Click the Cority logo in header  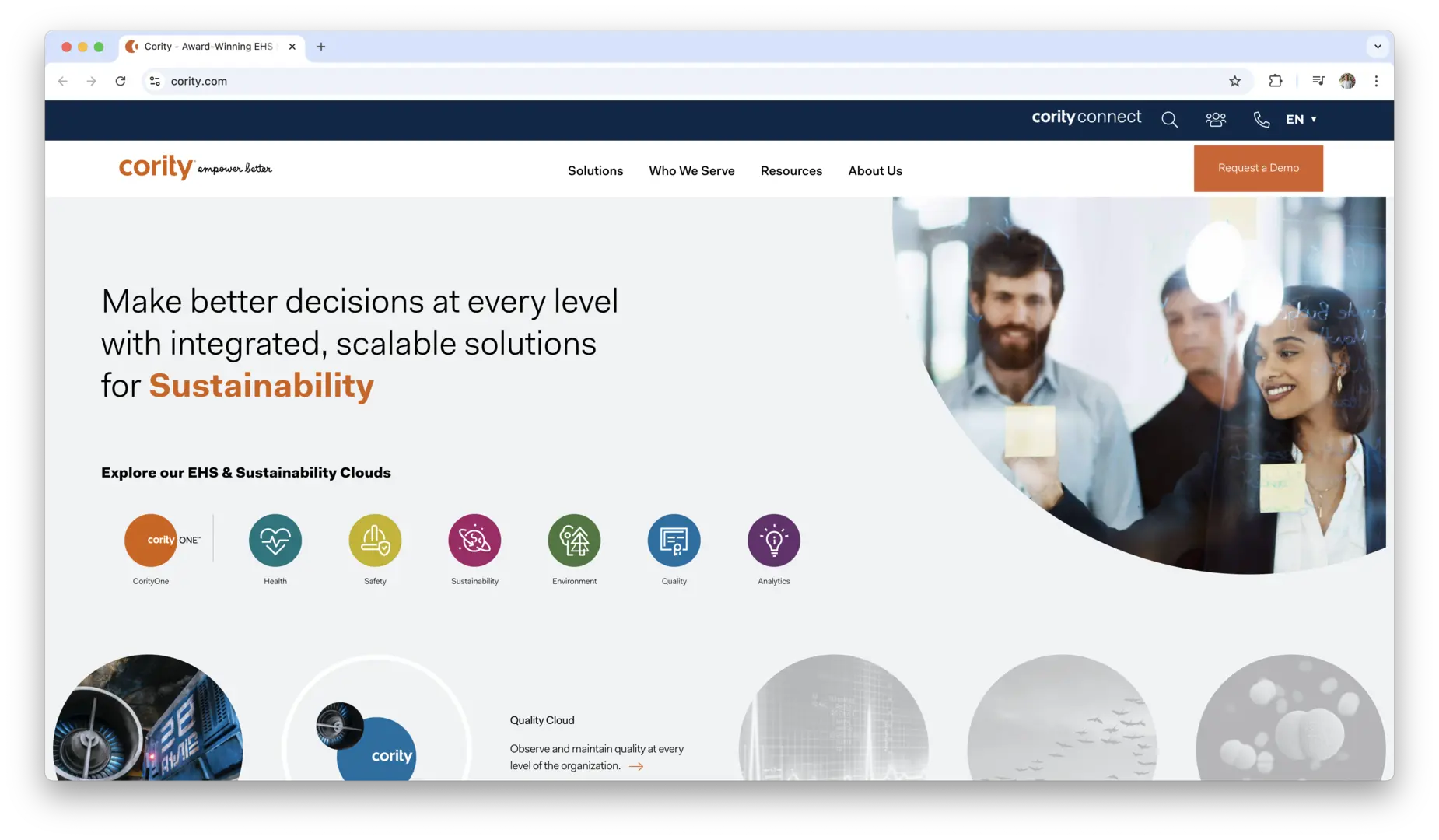pos(195,167)
